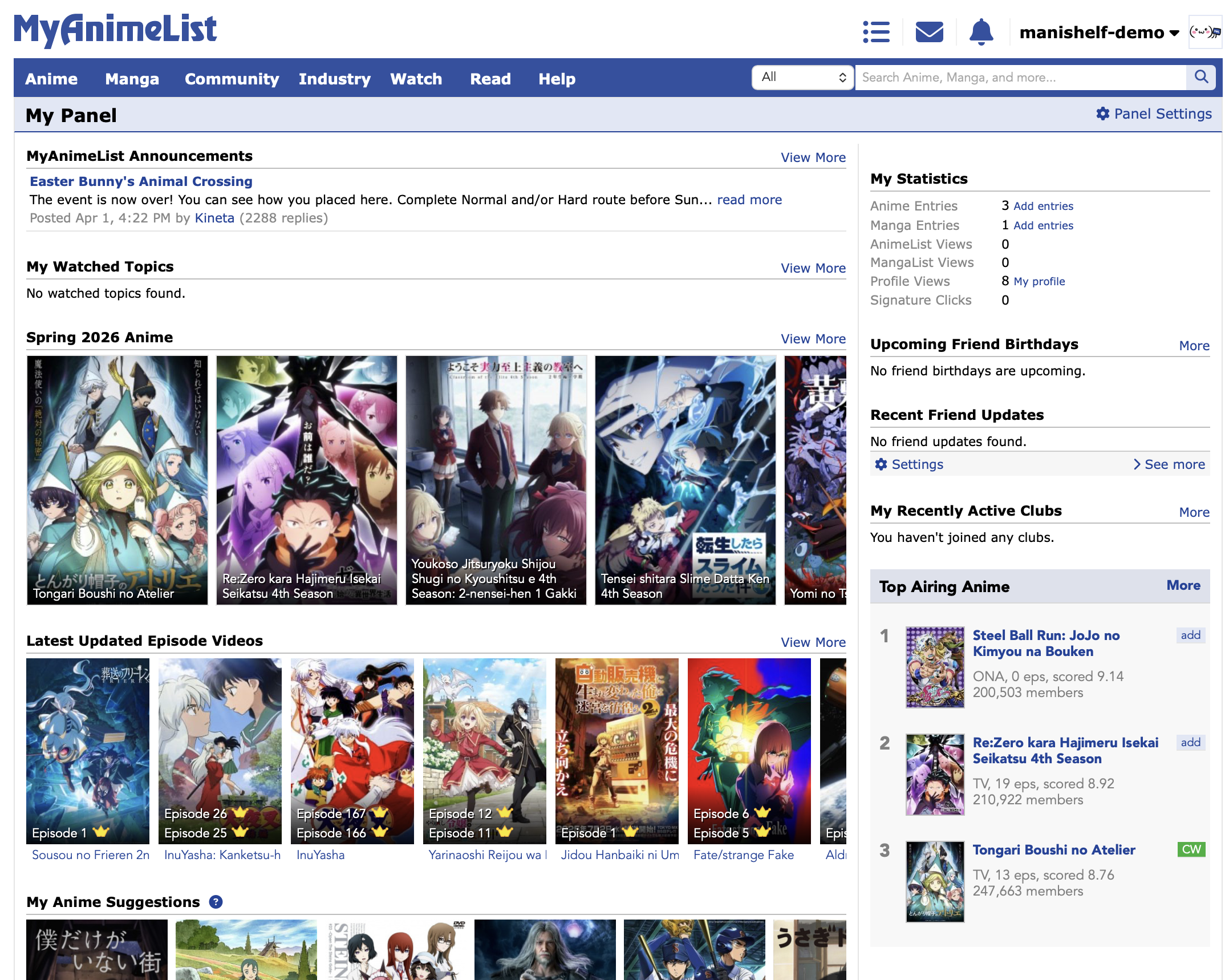Click Panel Settings gear icon
Viewport: 1225px width, 980px height.
[x=1103, y=114]
